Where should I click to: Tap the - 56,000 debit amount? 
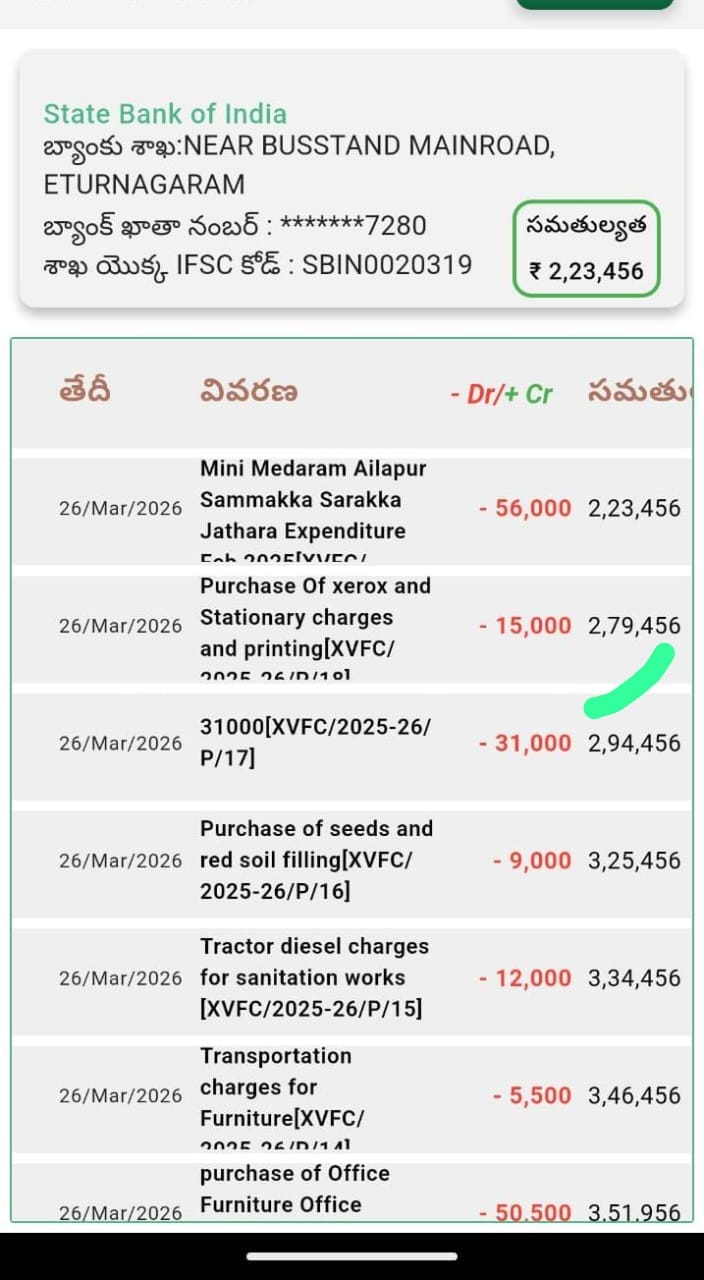tap(525, 508)
